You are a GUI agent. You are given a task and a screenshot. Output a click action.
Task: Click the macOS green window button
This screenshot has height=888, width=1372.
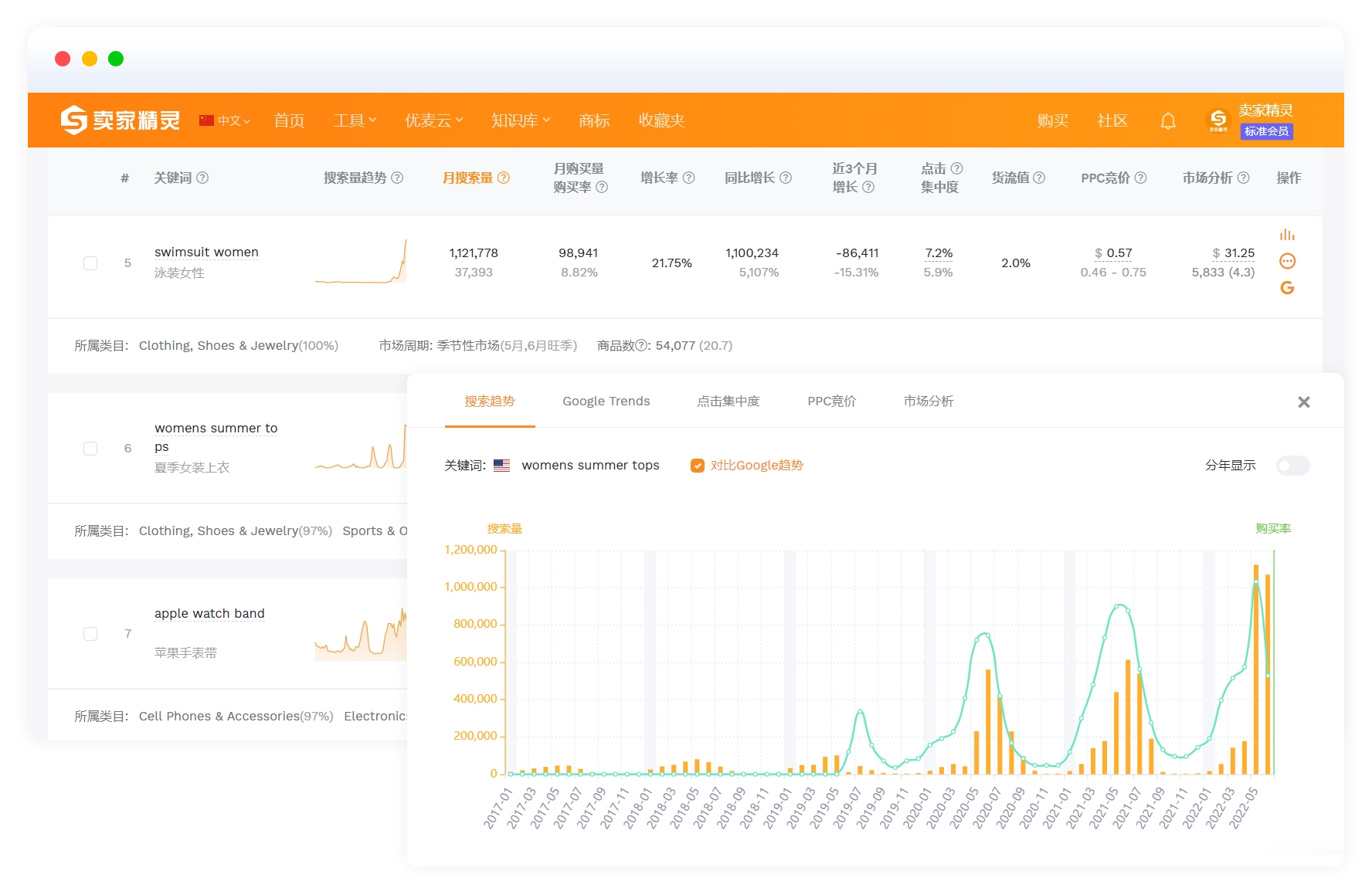(x=116, y=59)
